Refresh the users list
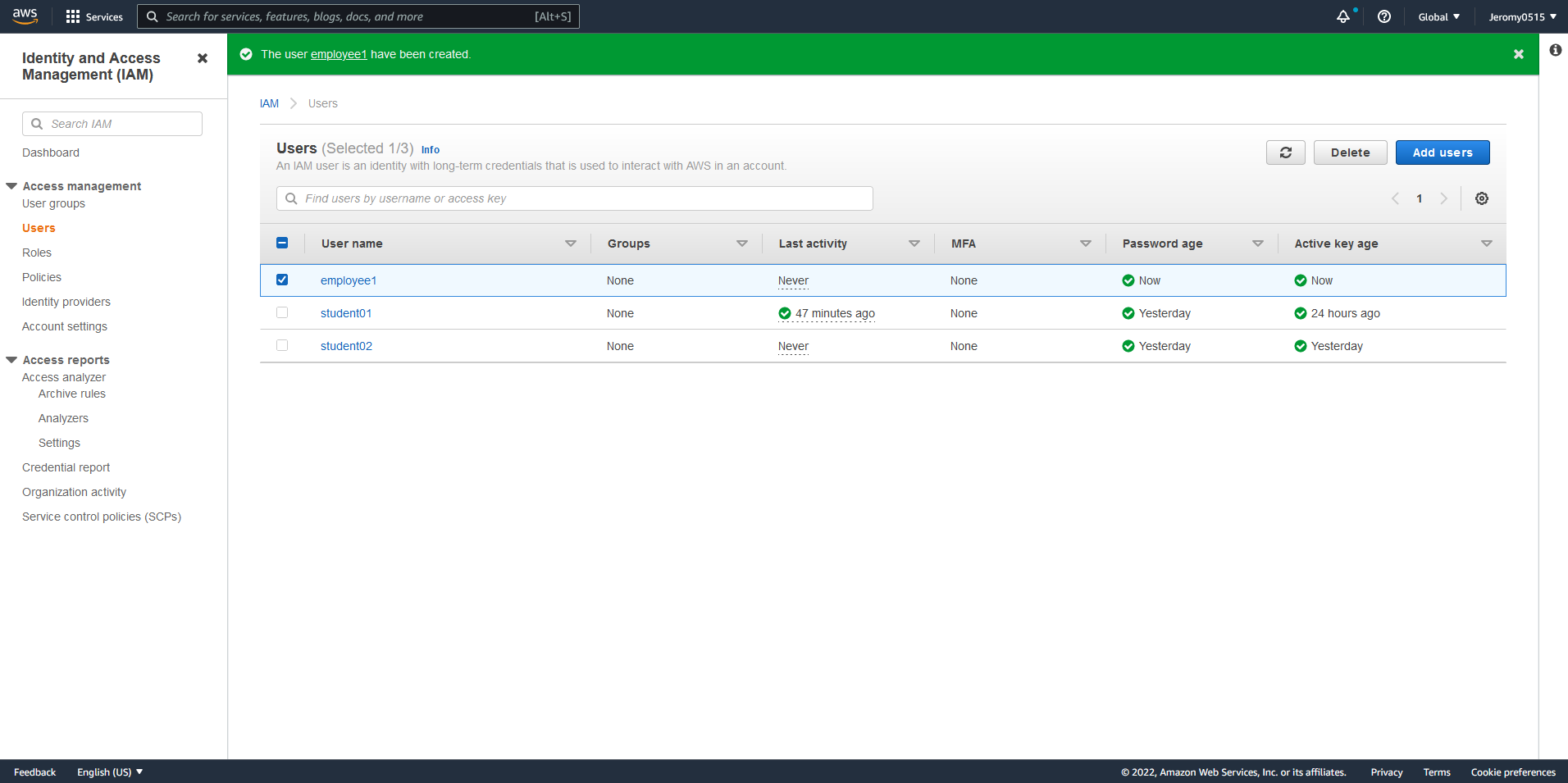 click(1286, 153)
